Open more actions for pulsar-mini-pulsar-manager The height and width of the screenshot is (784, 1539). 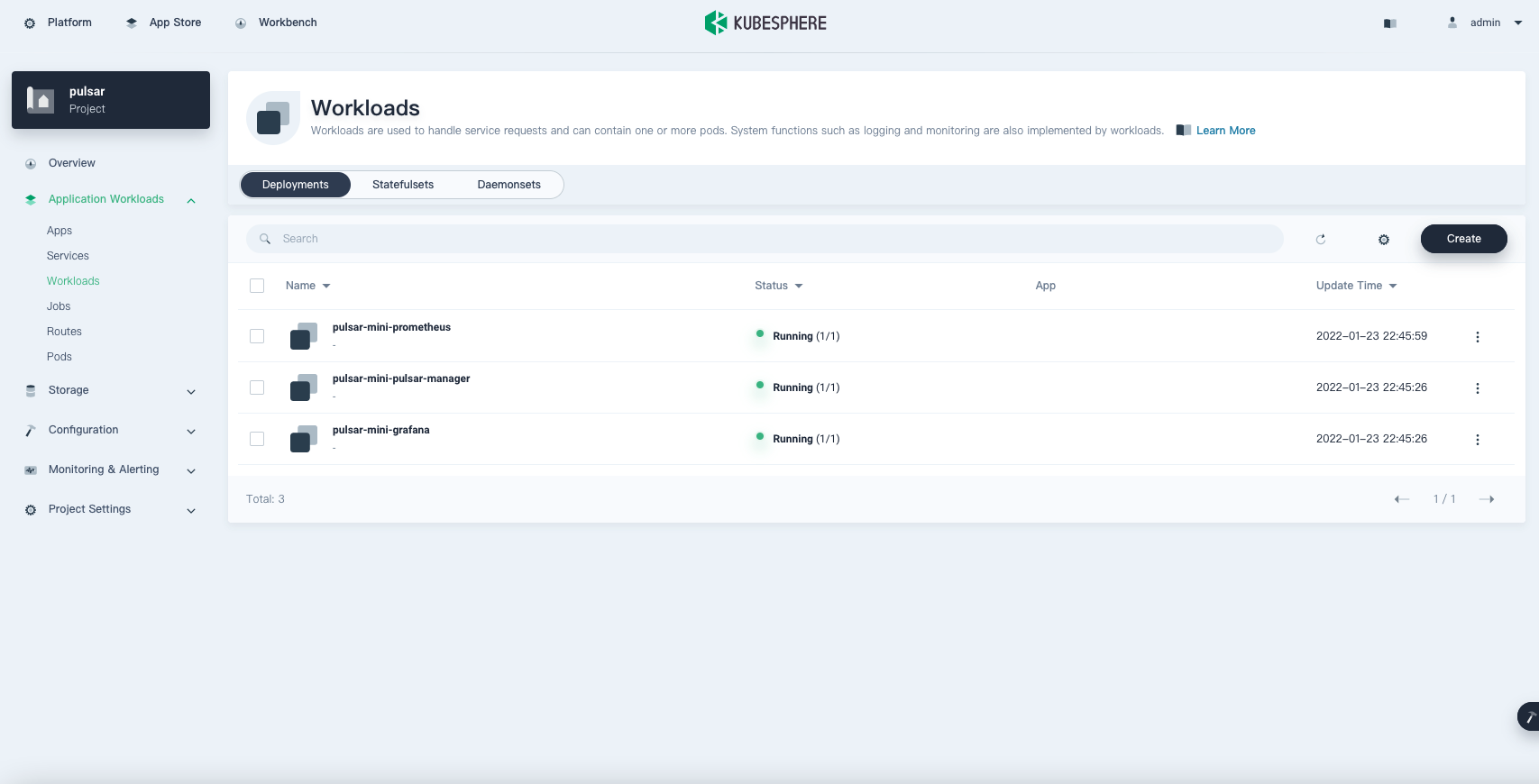click(x=1477, y=388)
